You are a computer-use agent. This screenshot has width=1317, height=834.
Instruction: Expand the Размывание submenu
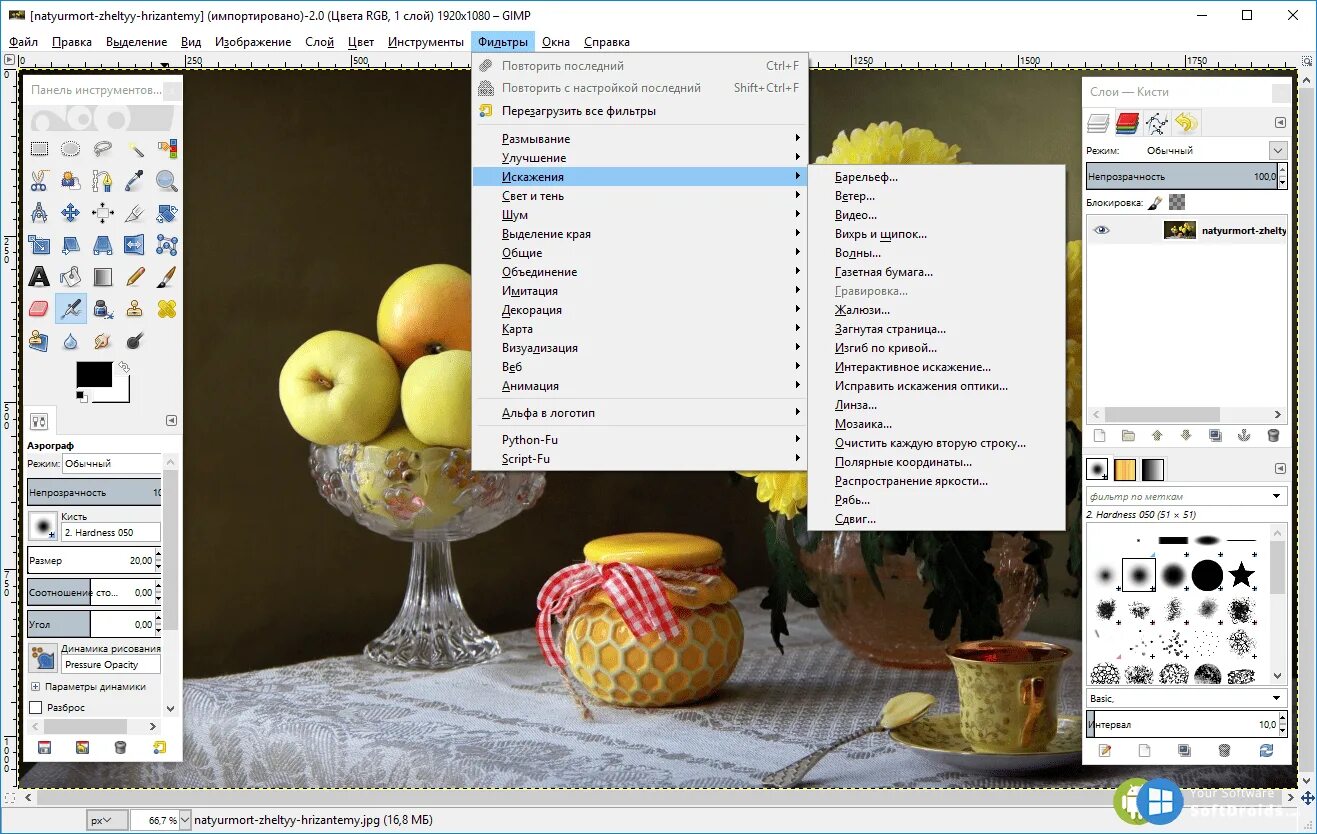(639, 139)
